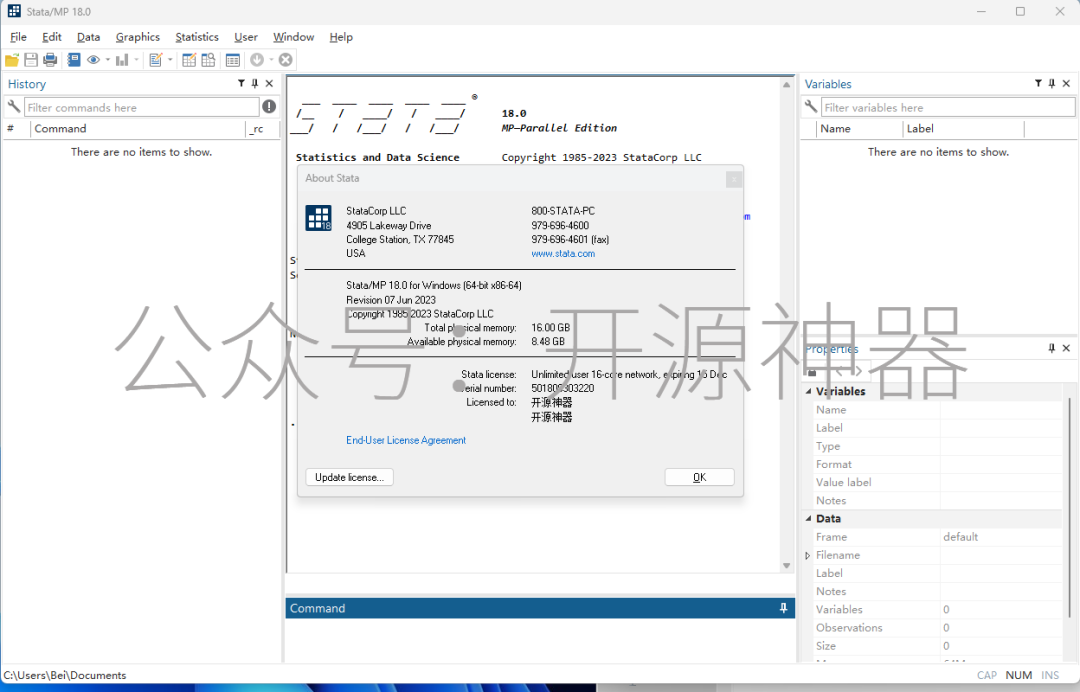Click the Print icon in toolbar
1080x692 pixels.
(x=50, y=60)
